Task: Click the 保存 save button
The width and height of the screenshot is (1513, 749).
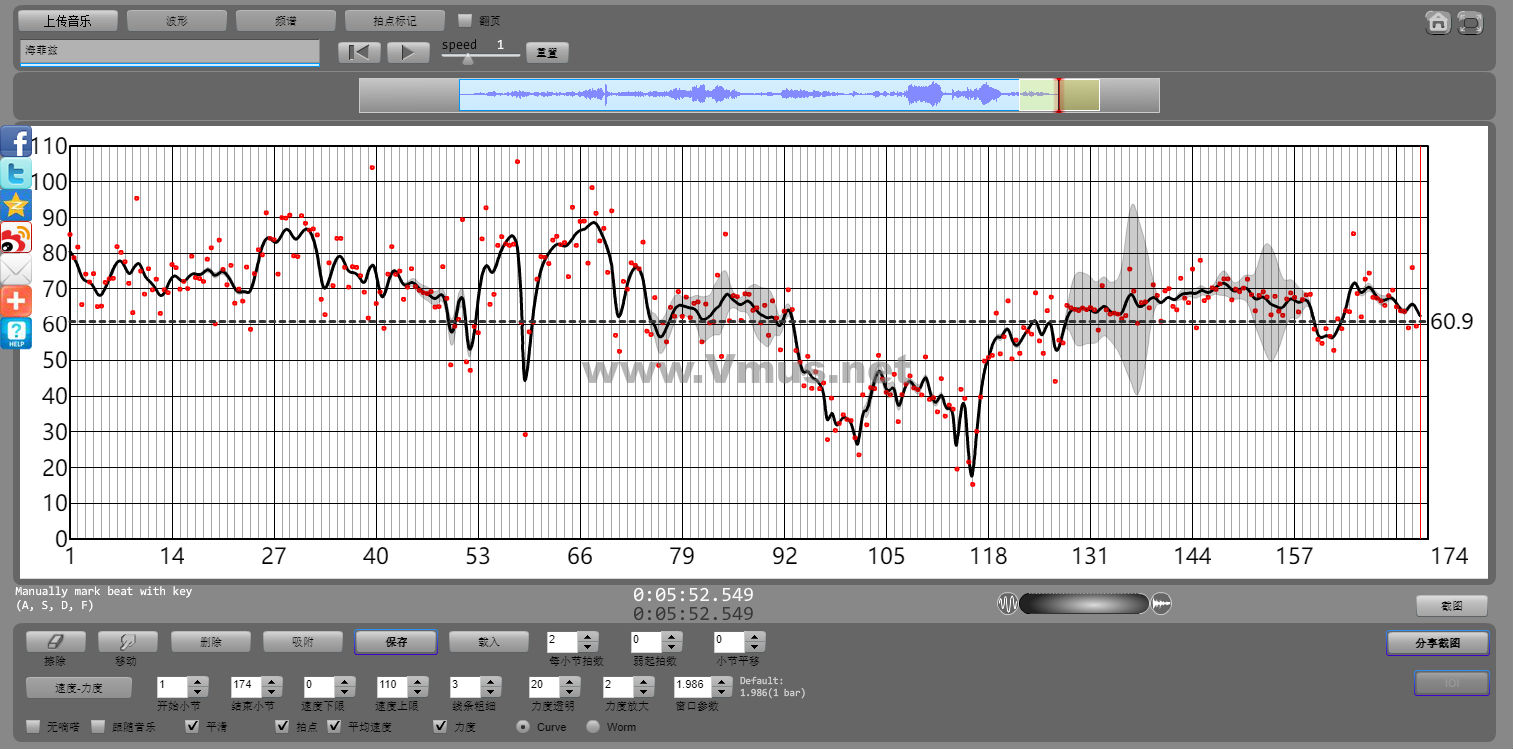Action: [395, 642]
